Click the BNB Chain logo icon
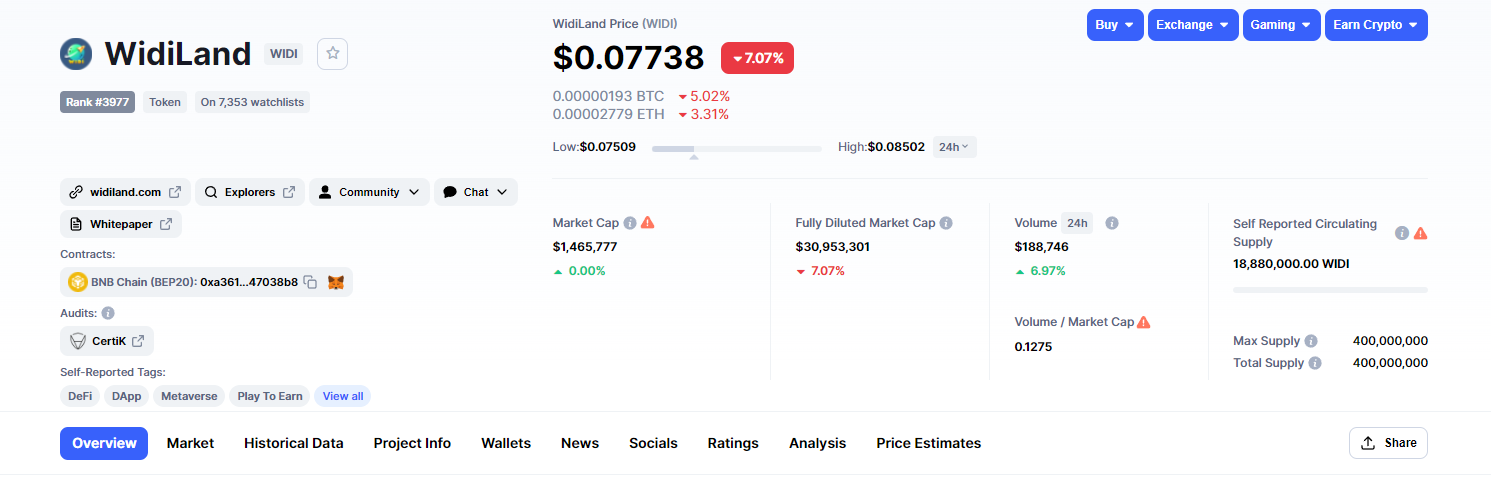Screen dimensions: 1491x484 coord(76,283)
